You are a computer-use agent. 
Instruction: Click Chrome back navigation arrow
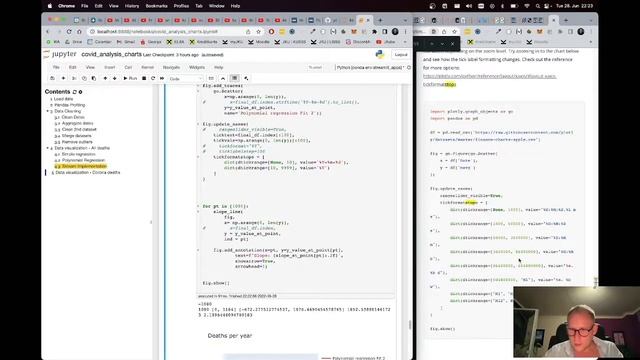coord(48,31)
